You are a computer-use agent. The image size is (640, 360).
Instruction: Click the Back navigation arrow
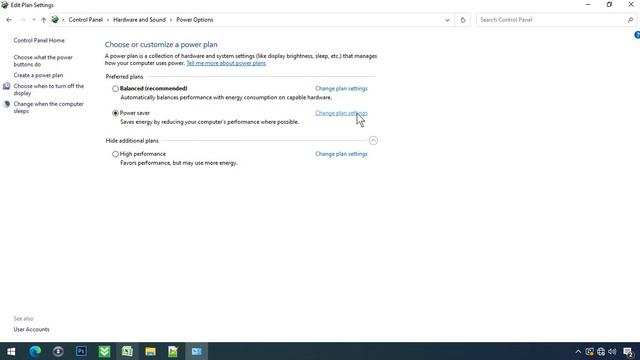(x=9, y=20)
